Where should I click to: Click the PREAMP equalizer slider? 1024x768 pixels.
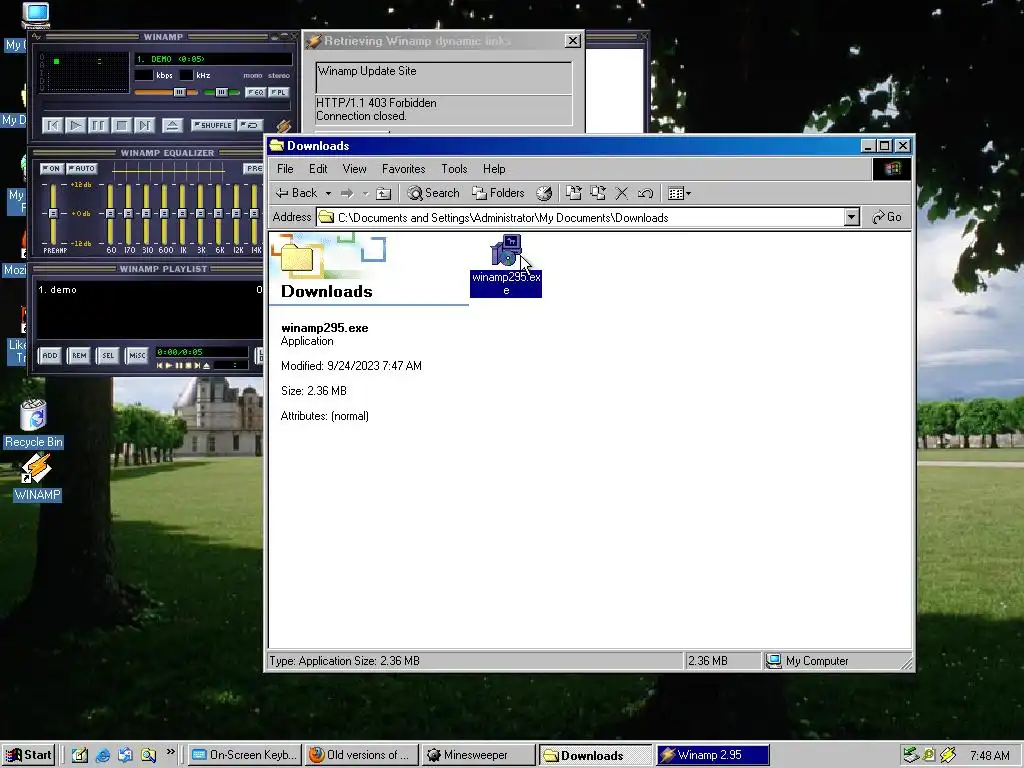[54, 214]
